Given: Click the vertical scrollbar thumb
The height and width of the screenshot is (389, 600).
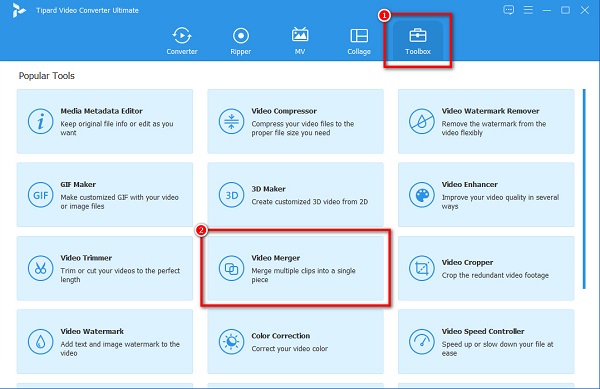Looking at the screenshot, I should coord(584,189).
